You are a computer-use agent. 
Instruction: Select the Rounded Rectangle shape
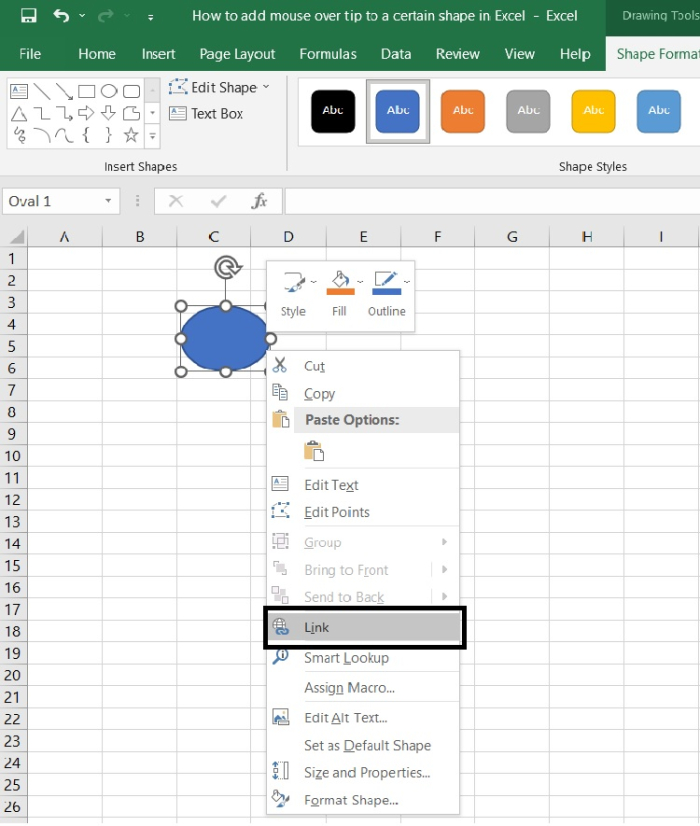pyautogui.click(x=131, y=91)
